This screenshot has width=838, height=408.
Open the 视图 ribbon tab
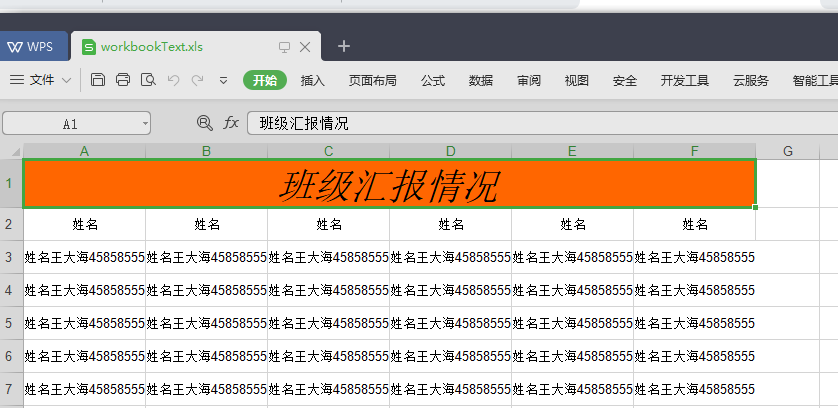pos(577,81)
